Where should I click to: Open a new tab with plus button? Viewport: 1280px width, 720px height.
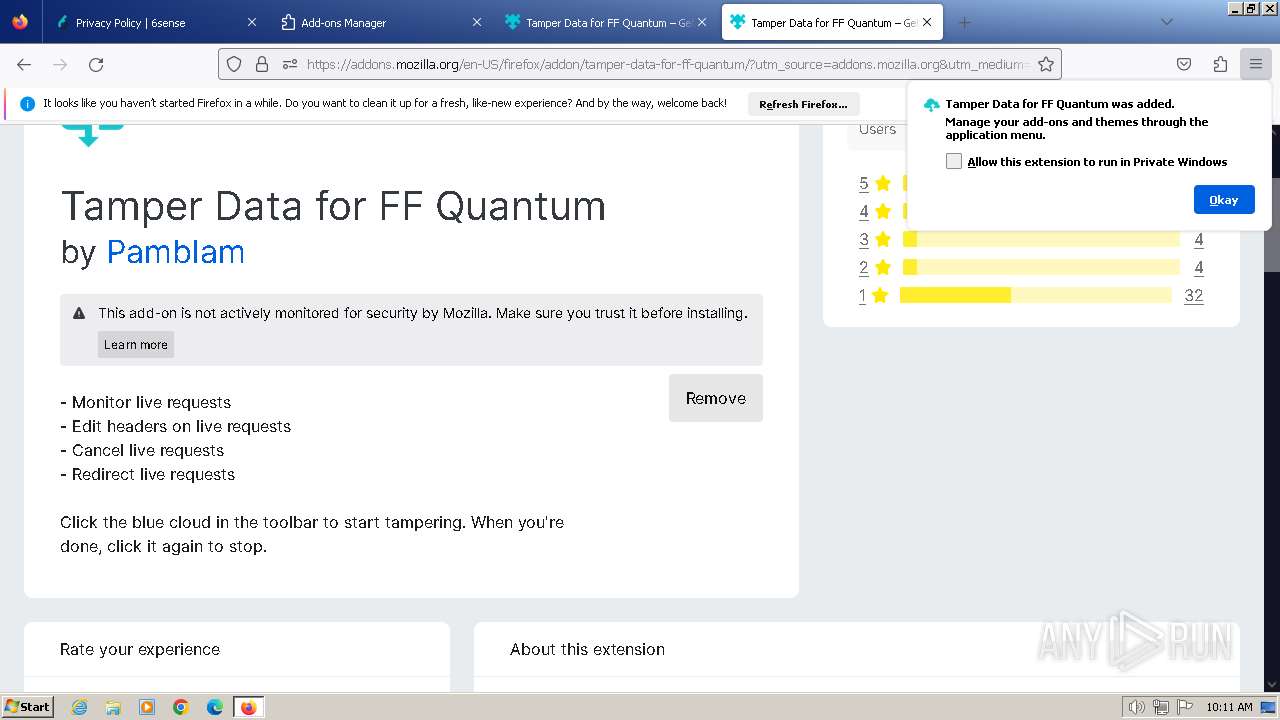click(964, 22)
